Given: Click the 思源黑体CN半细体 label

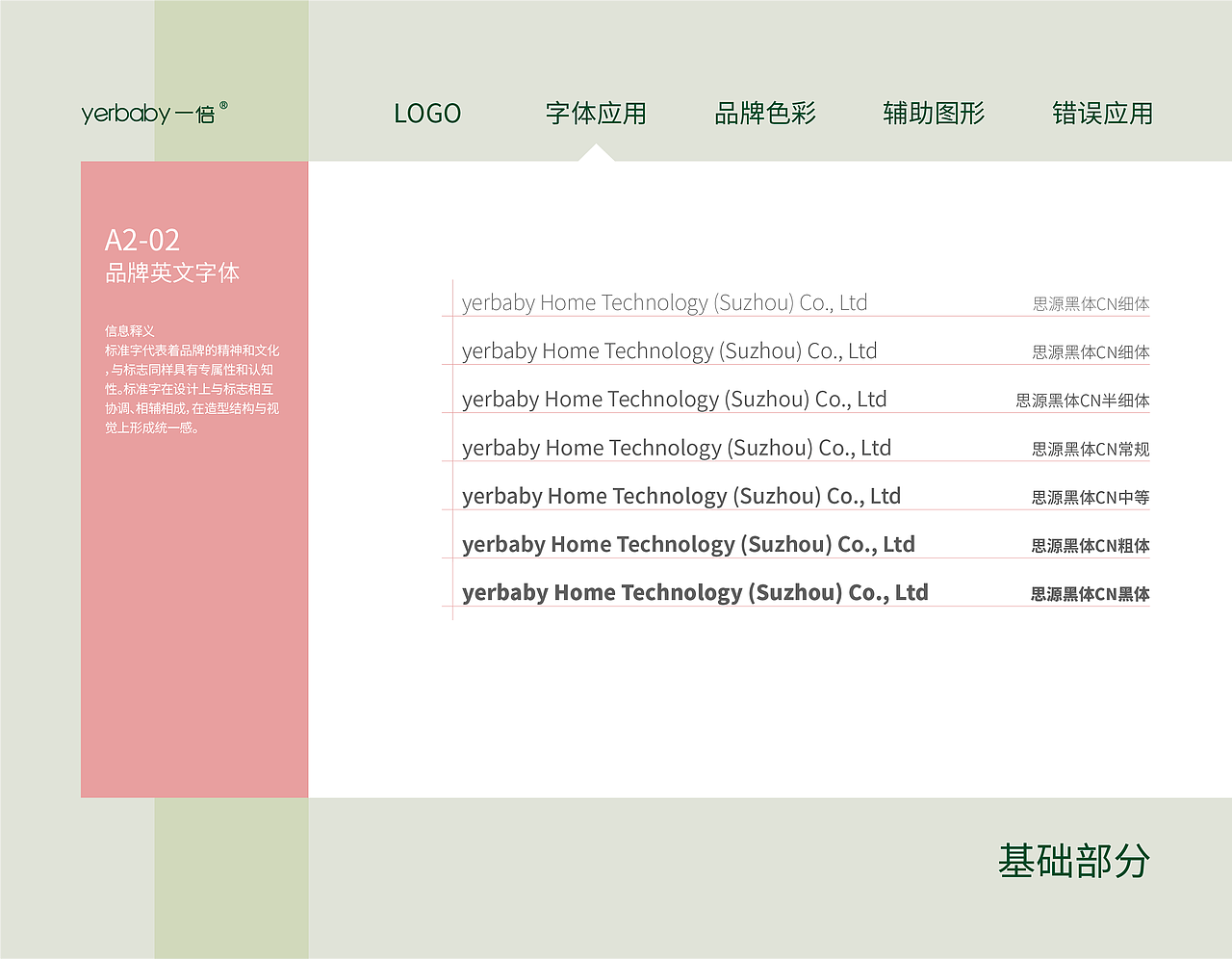Looking at the screenshot, I should pyautogui.click(x=1083, y=401).
